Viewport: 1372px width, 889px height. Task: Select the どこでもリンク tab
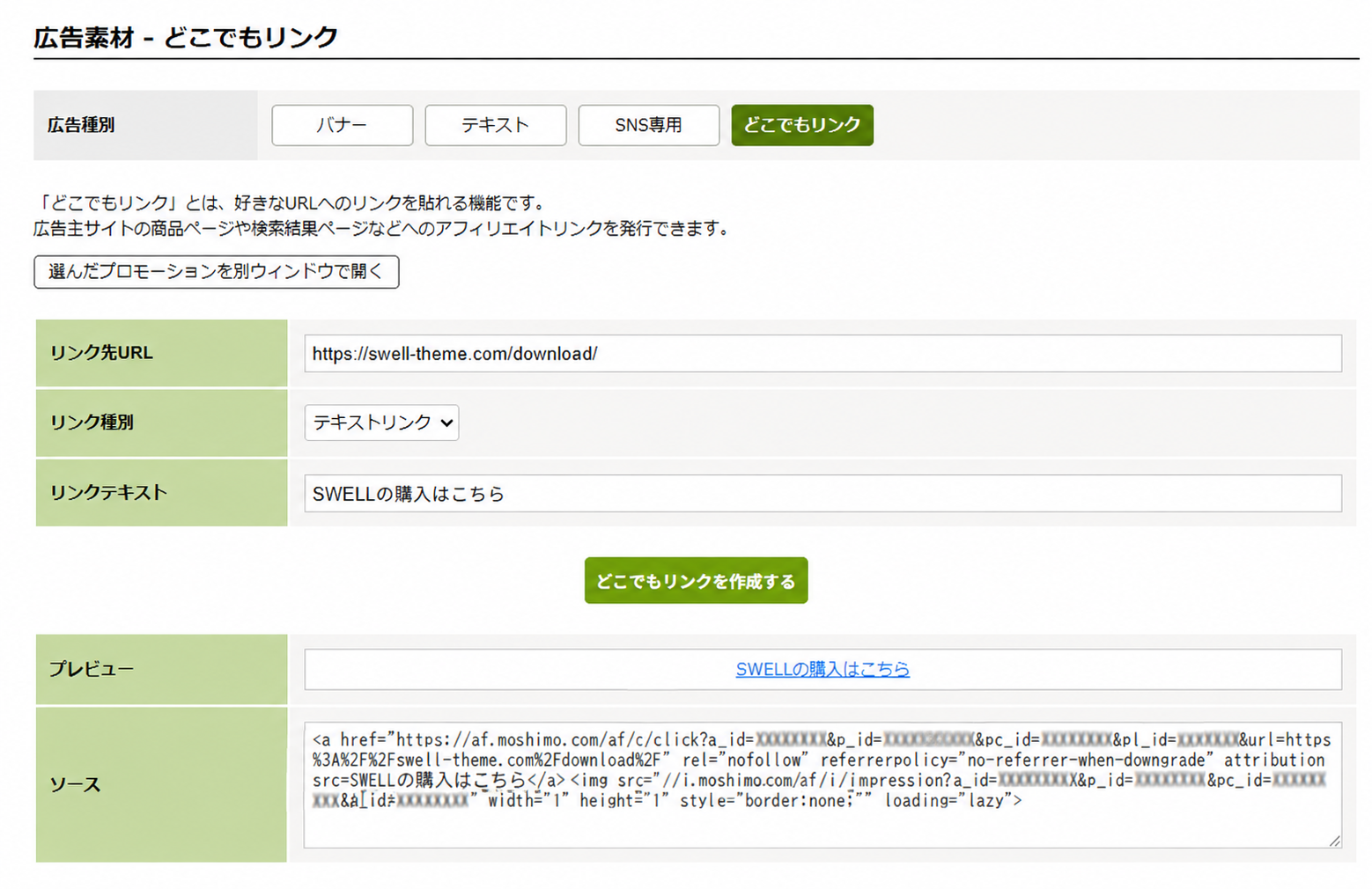[802, 125]
